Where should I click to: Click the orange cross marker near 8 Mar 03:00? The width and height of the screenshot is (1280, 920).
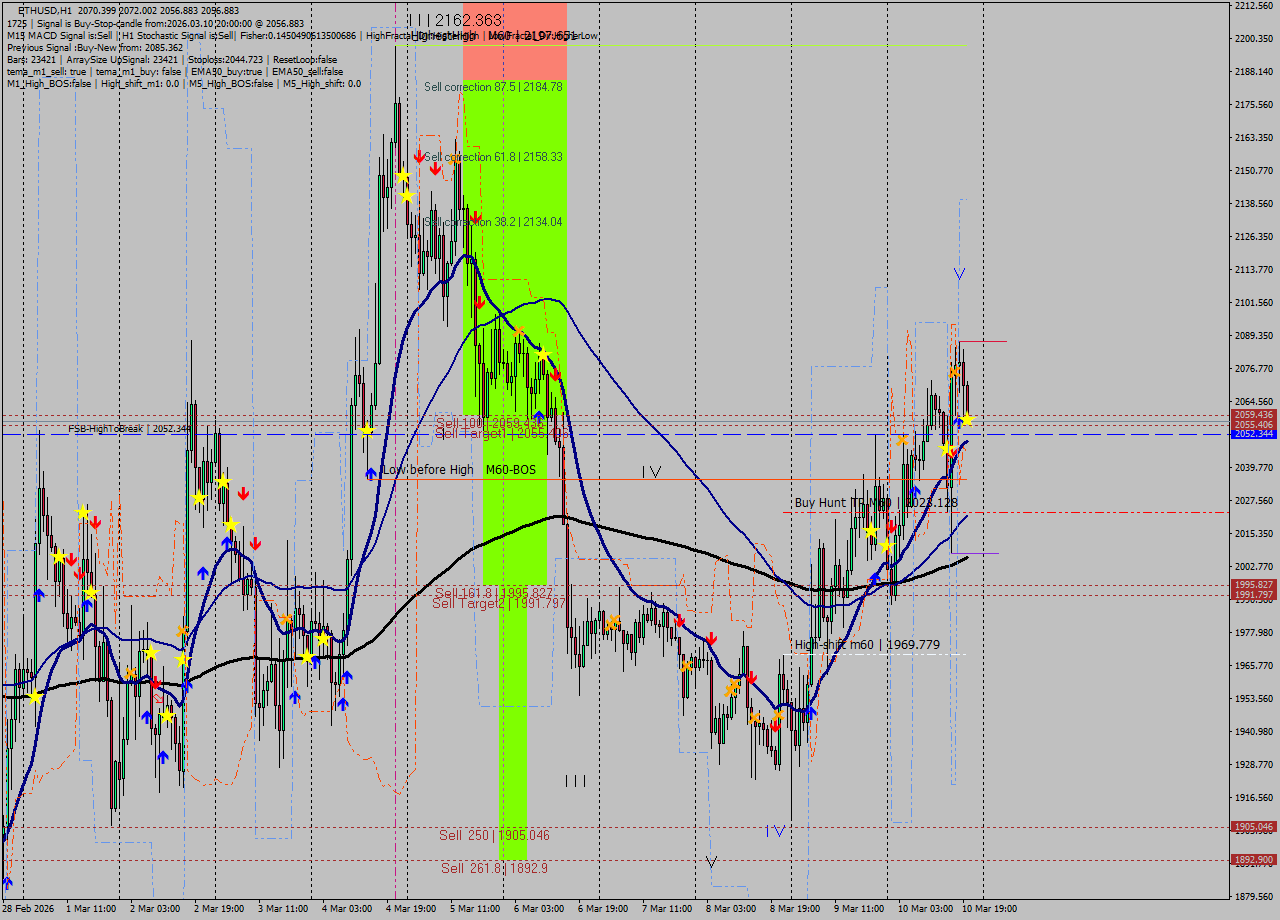click(x=732, y=686)
